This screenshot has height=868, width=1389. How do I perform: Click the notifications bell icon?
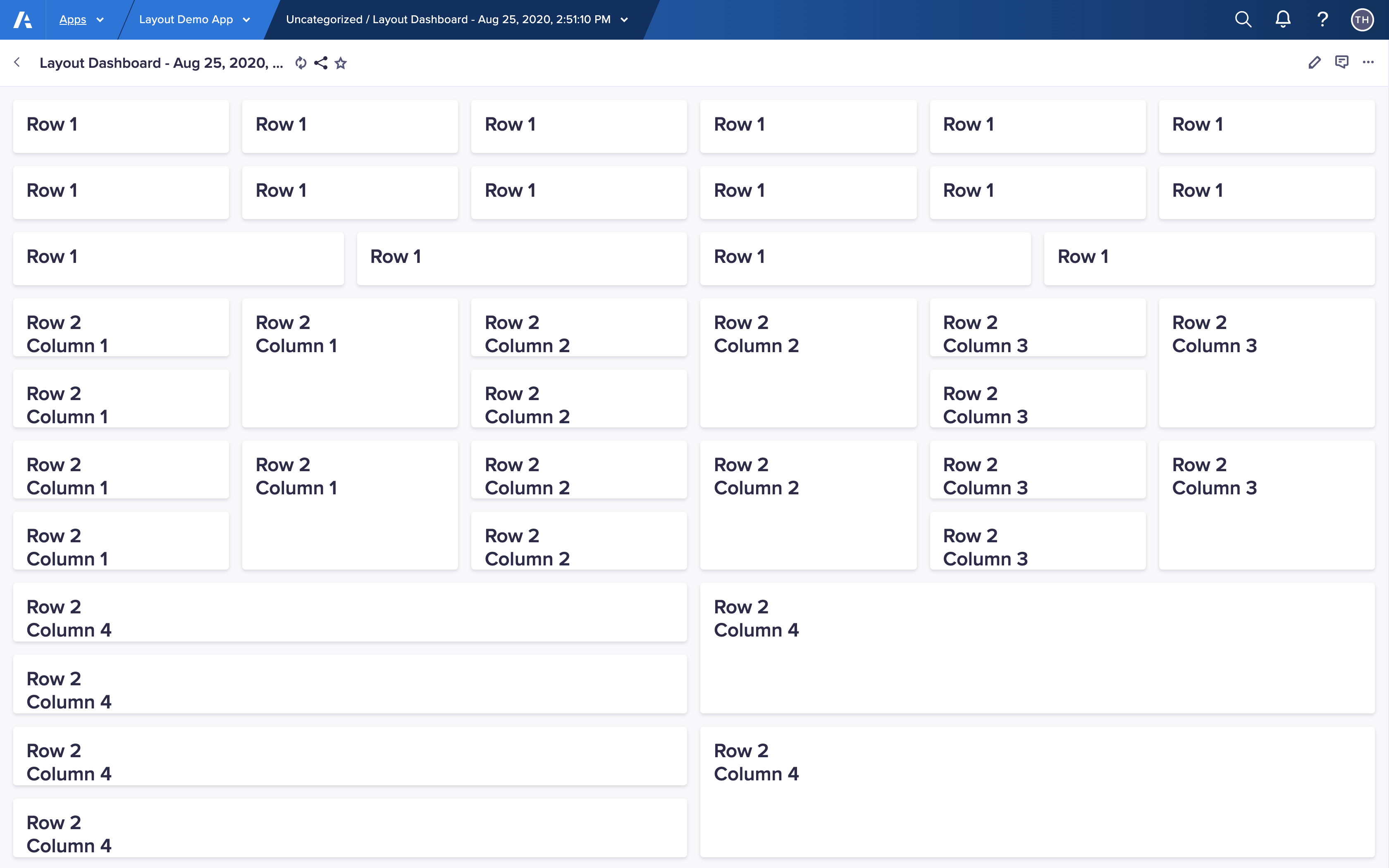coord(1283,19)
